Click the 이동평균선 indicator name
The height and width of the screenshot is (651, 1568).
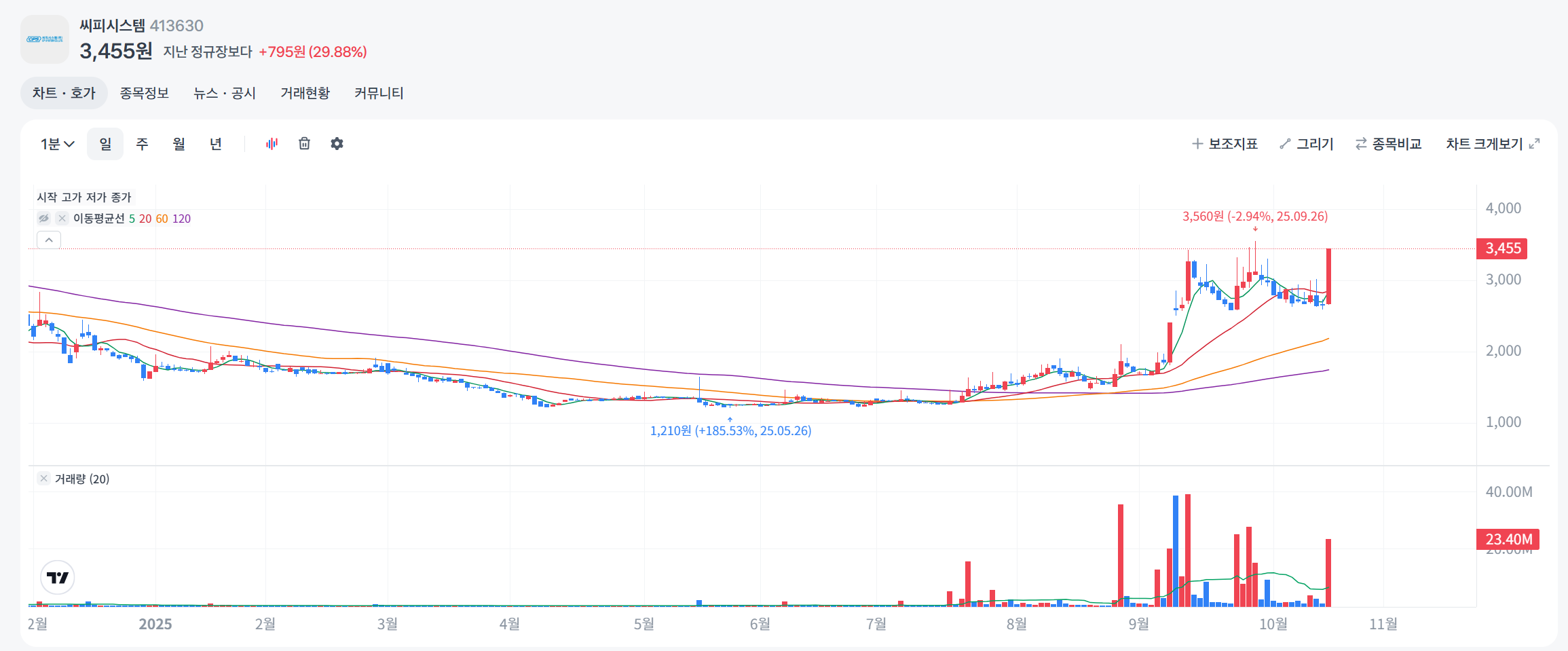tap(99, 219)
